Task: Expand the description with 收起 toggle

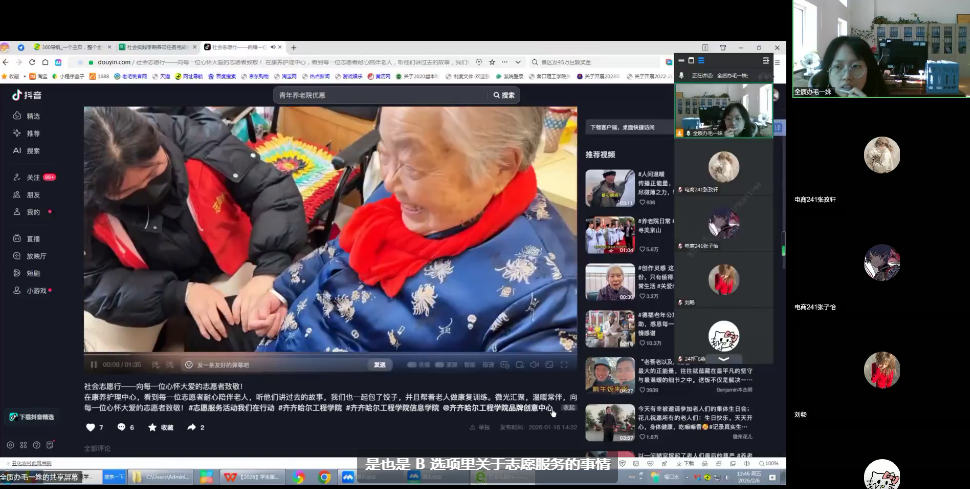Action: coord(568,407)
